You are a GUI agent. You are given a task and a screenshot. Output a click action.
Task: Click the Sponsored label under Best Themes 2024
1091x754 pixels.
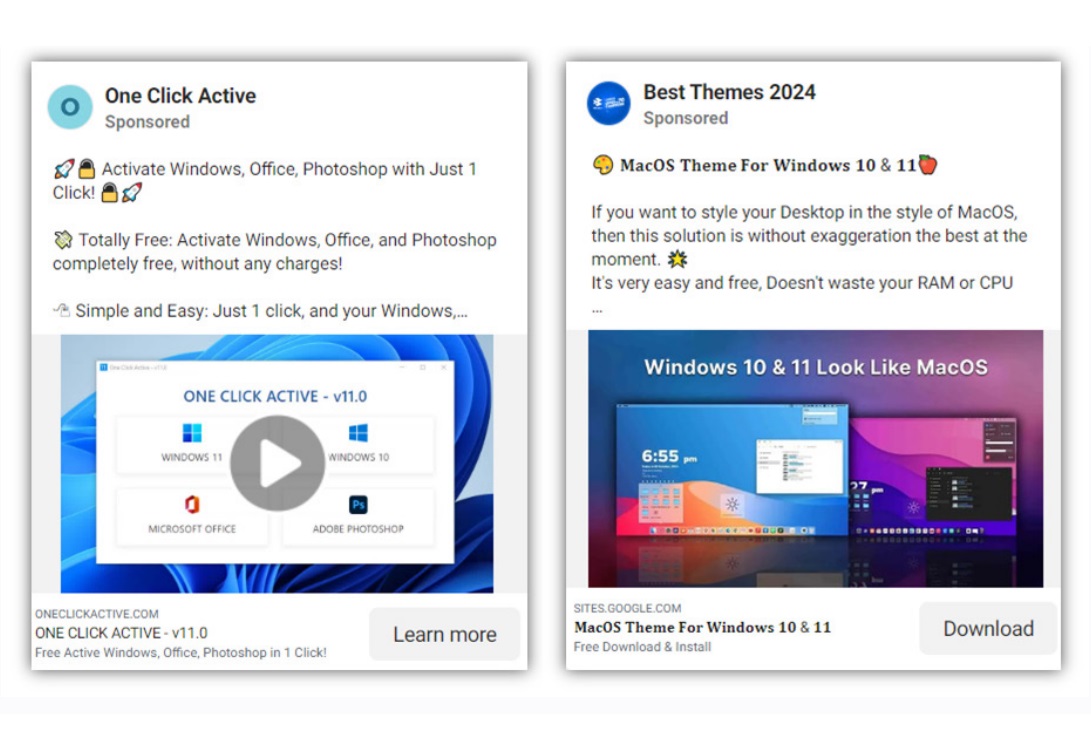click(x=685, y=118)
